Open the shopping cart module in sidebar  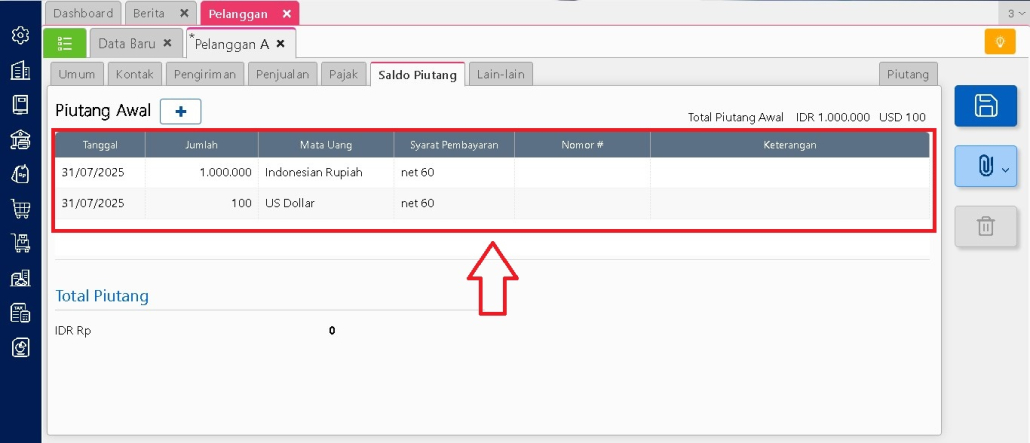coord(20,208)
